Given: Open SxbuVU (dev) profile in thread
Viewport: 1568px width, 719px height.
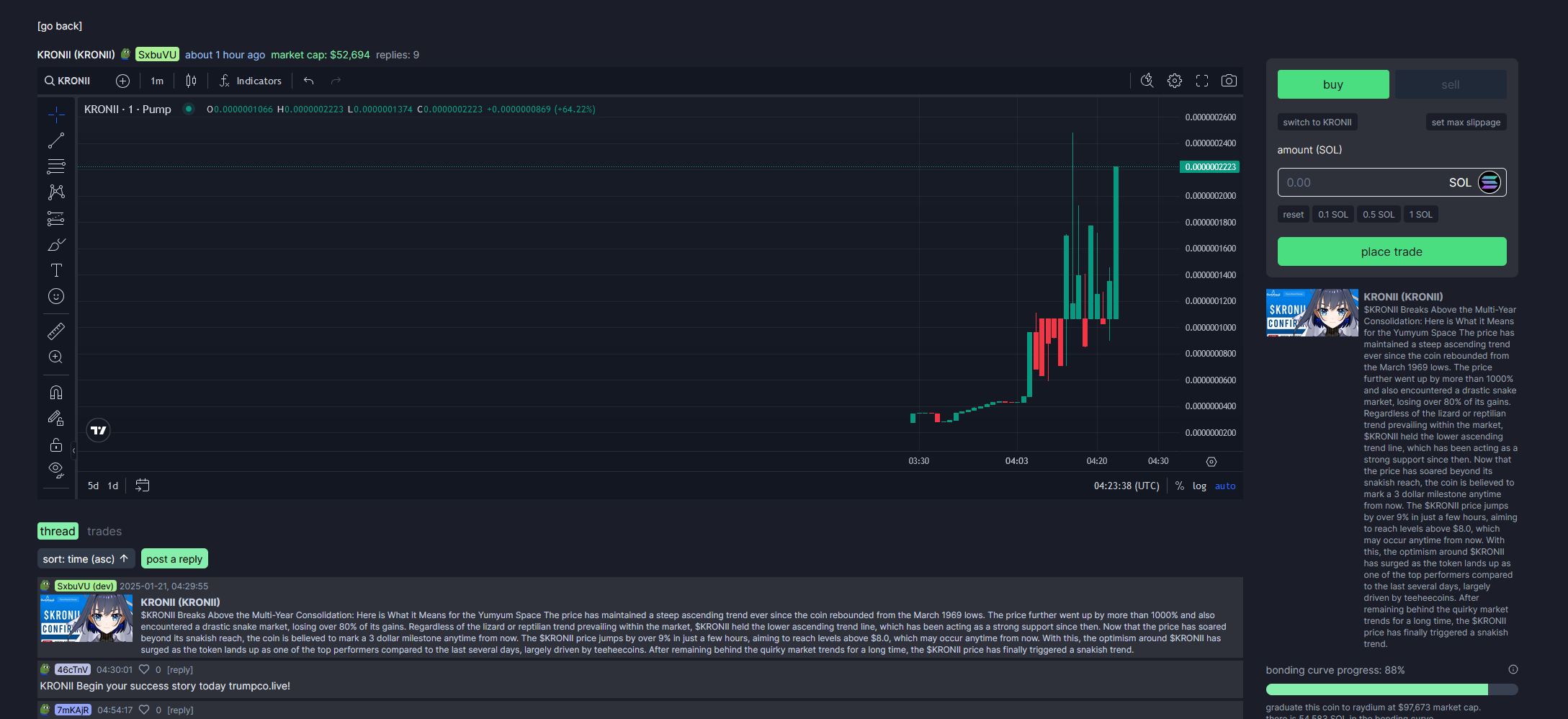Looking at the screenshot, I should pyautogui.click(x=85, y=586).
